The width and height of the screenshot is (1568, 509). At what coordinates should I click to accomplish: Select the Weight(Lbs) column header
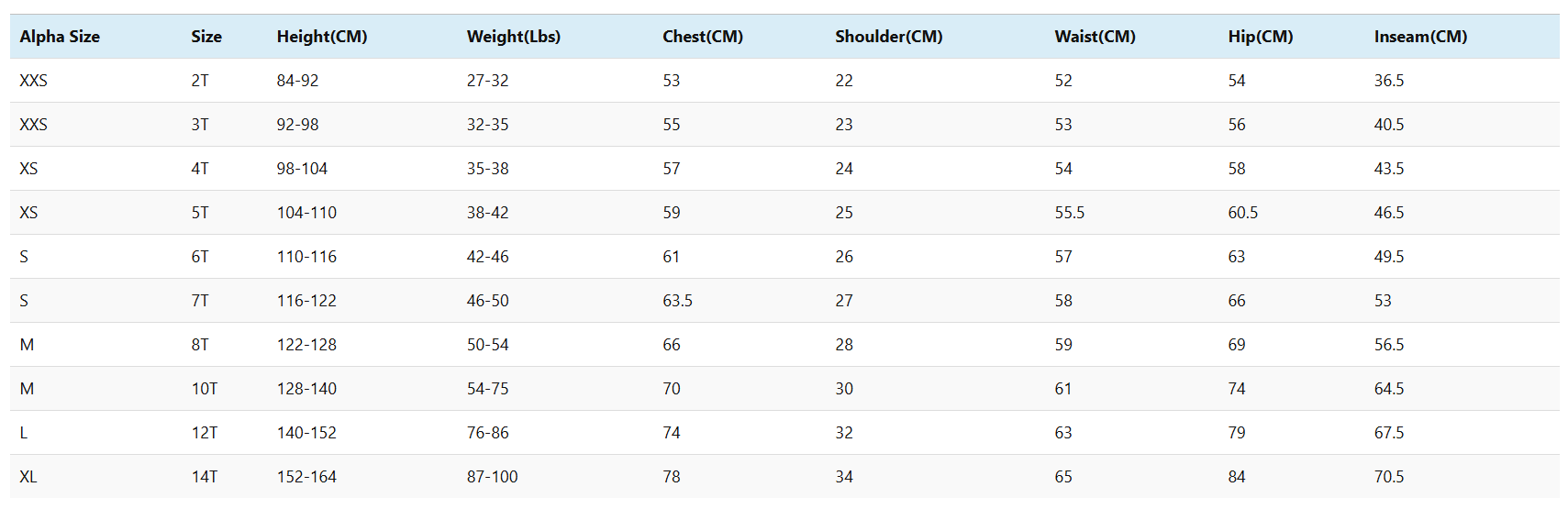pos(514,37)
